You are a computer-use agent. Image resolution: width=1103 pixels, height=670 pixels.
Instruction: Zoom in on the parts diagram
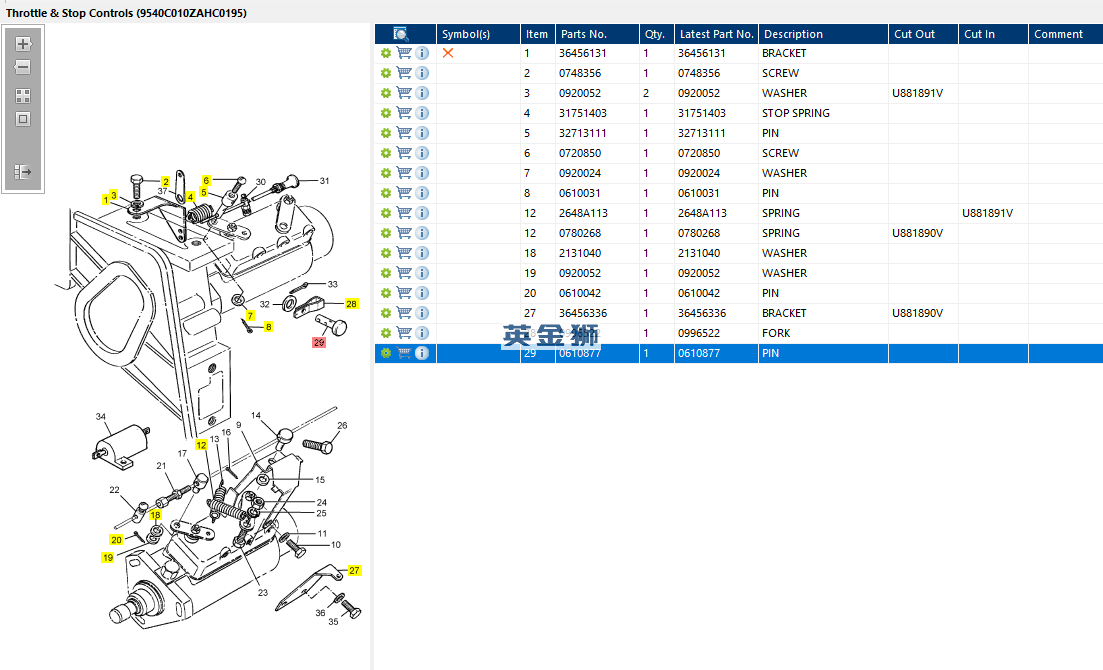23,44
